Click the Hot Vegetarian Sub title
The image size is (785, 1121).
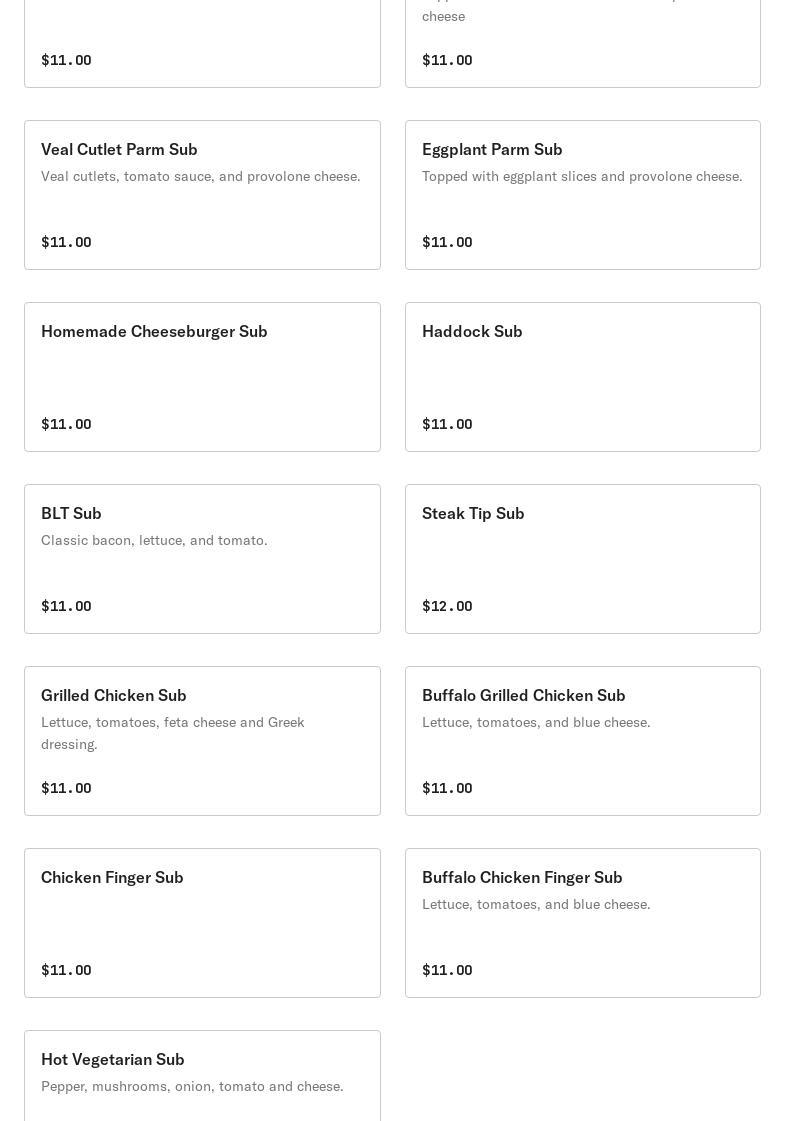tap(113, 1060)
